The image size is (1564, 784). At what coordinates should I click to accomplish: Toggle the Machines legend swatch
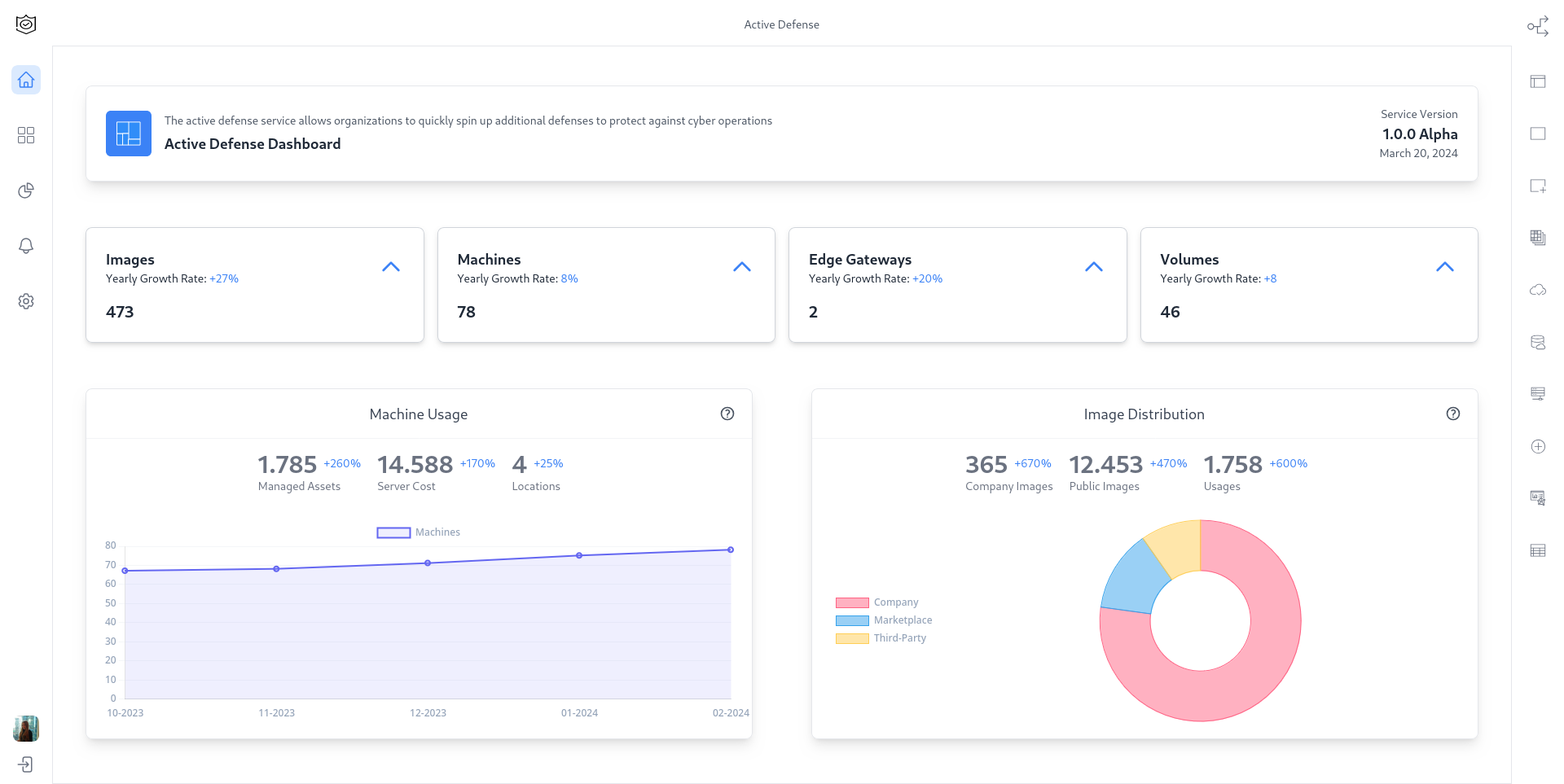coord(393,532)
